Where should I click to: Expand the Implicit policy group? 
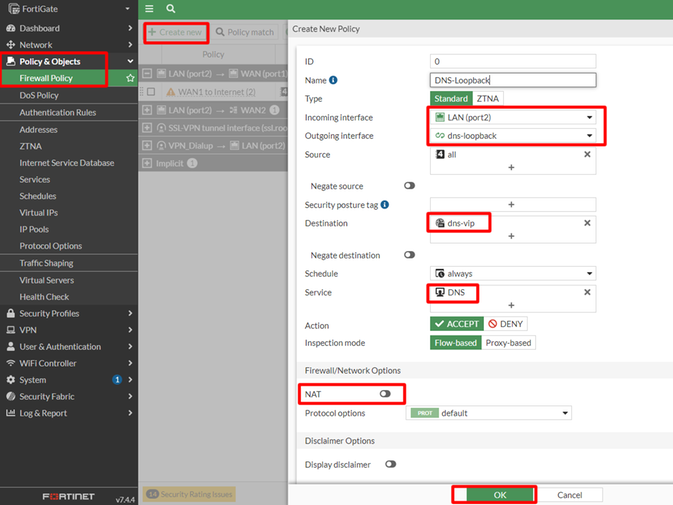pyautogui.click(x=147, y=163)
